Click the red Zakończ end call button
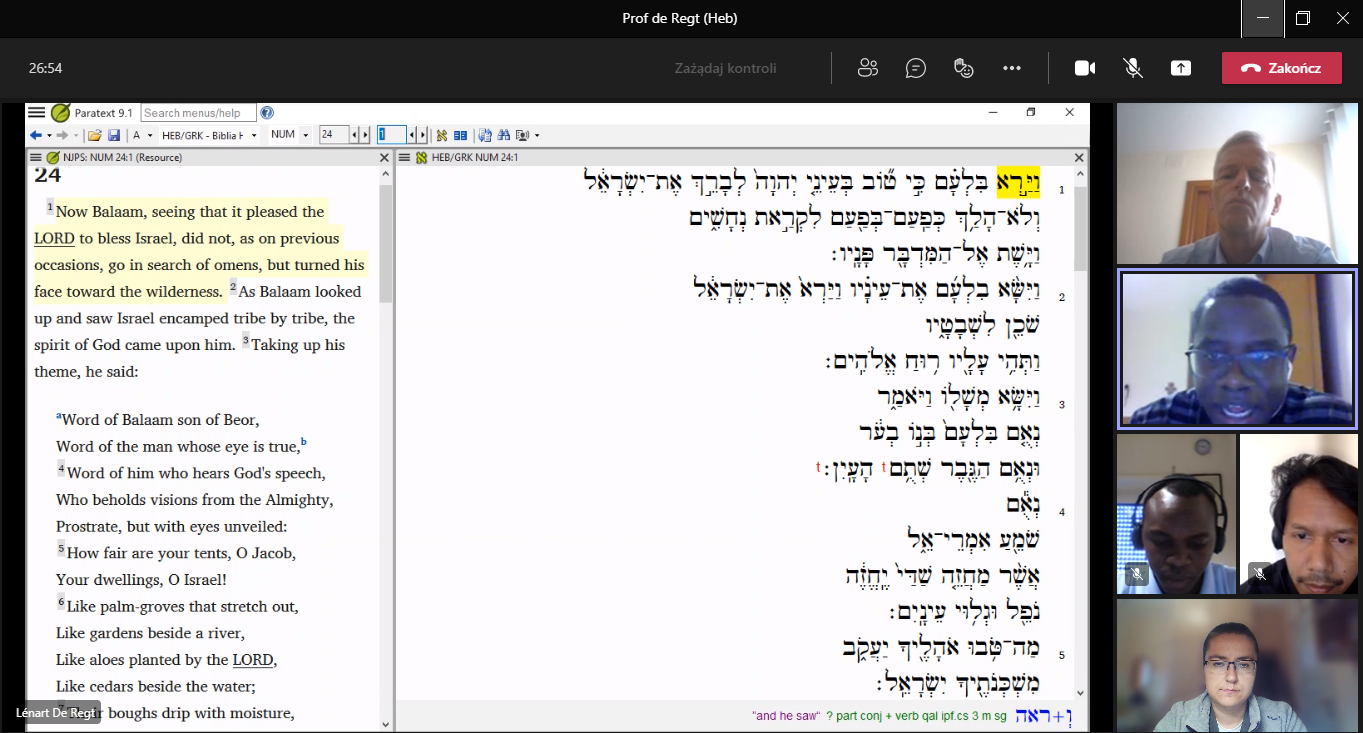 [x=1281, y=68]
